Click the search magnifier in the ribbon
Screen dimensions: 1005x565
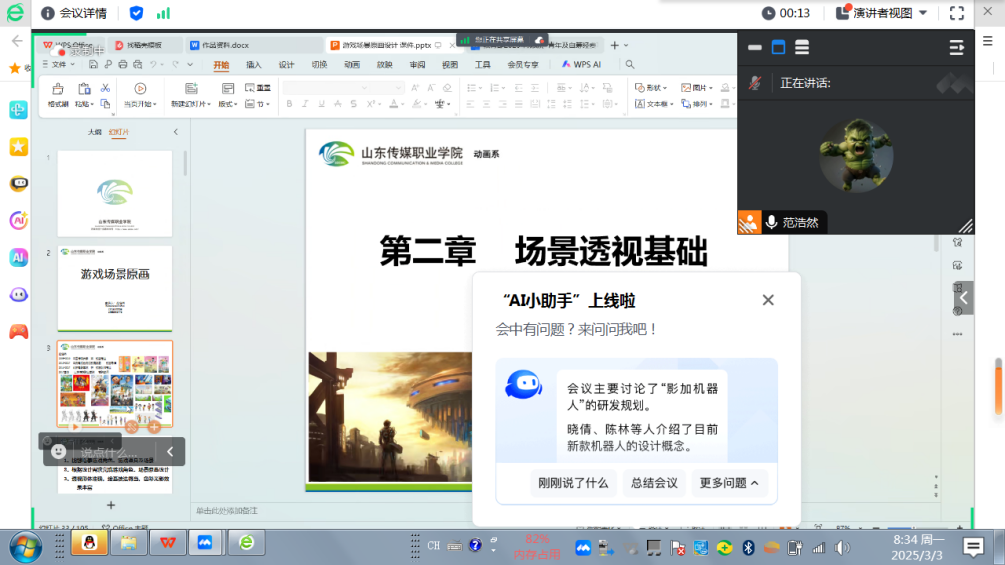click(630, 65)
